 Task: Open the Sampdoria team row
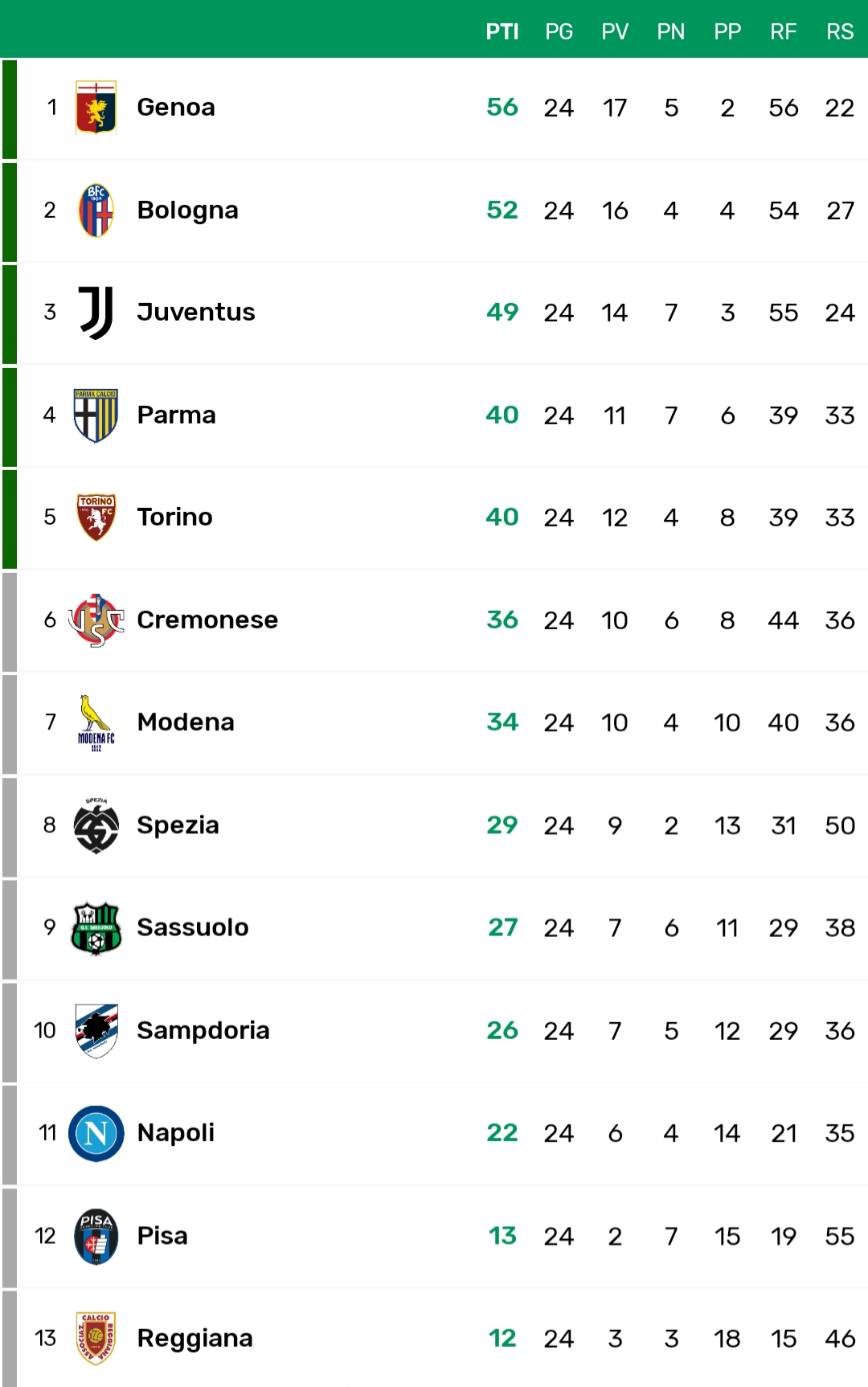coord(434,1031)
